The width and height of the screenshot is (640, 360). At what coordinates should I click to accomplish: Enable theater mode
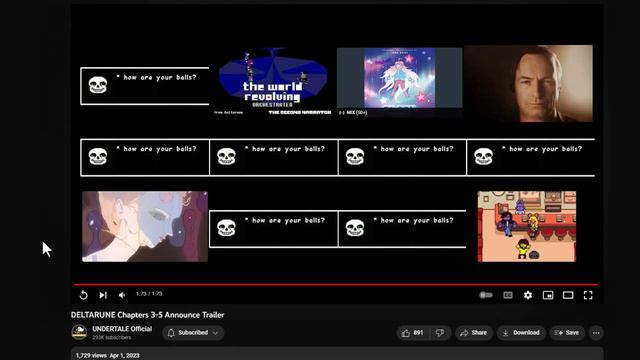coord(568,295)
